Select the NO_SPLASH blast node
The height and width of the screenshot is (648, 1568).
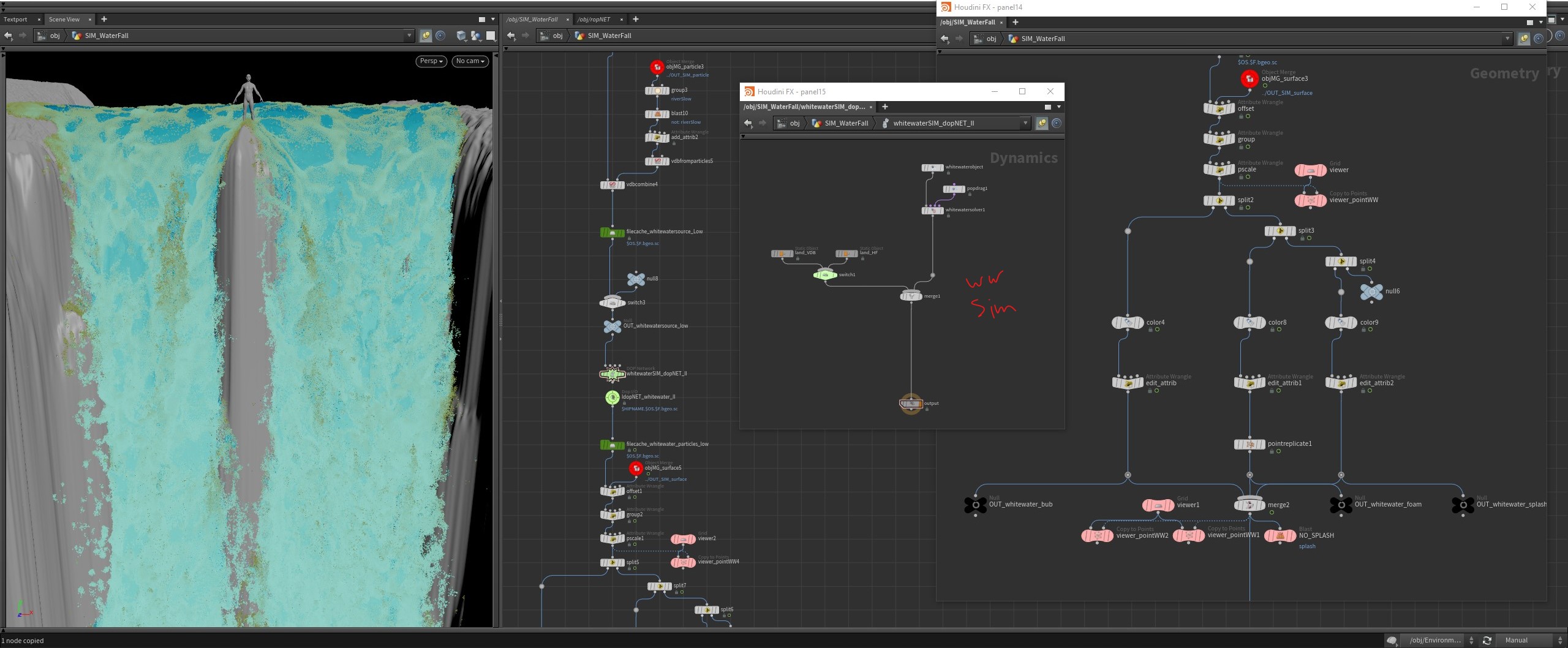(x=1280, y=535)
